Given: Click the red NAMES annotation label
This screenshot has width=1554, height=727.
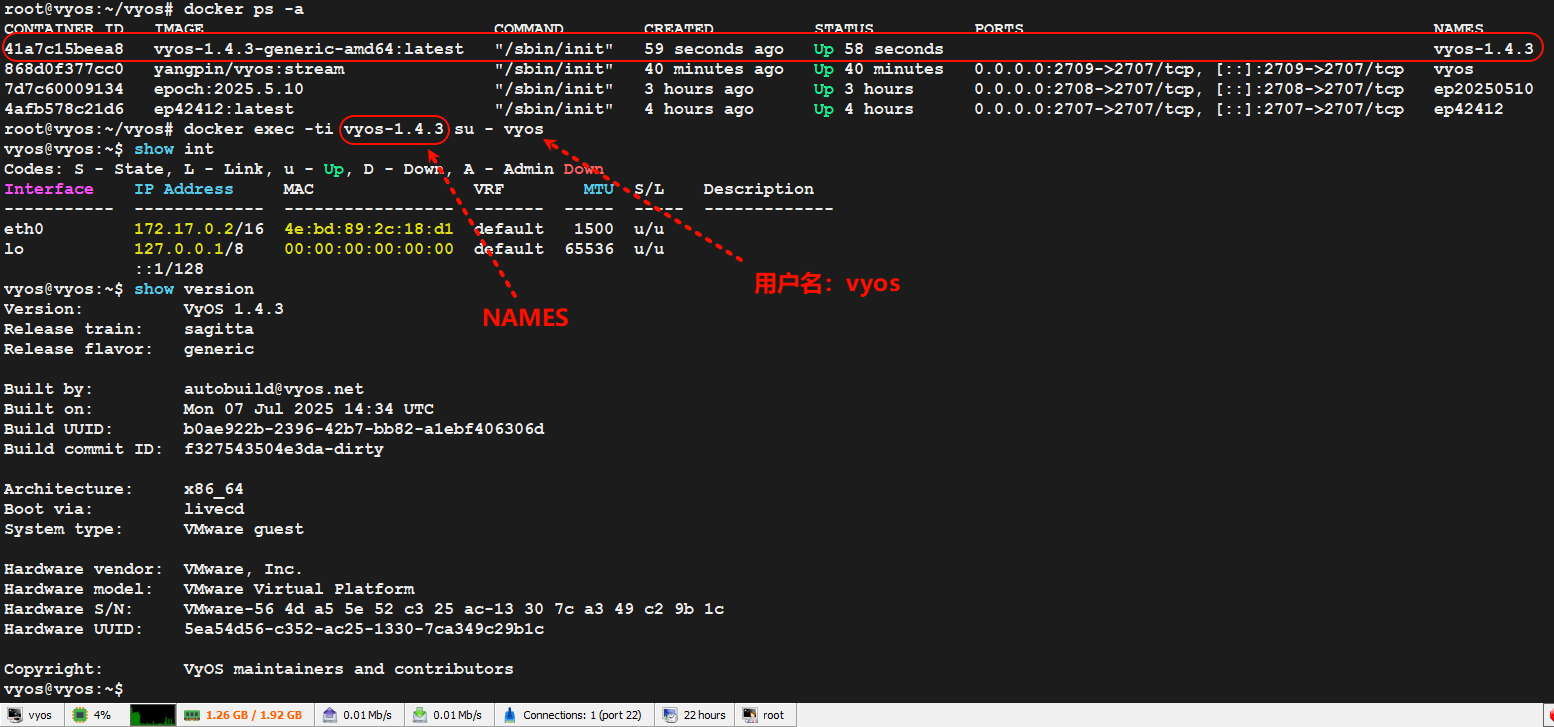Looking at the screenshot, I should coord(525,318).
